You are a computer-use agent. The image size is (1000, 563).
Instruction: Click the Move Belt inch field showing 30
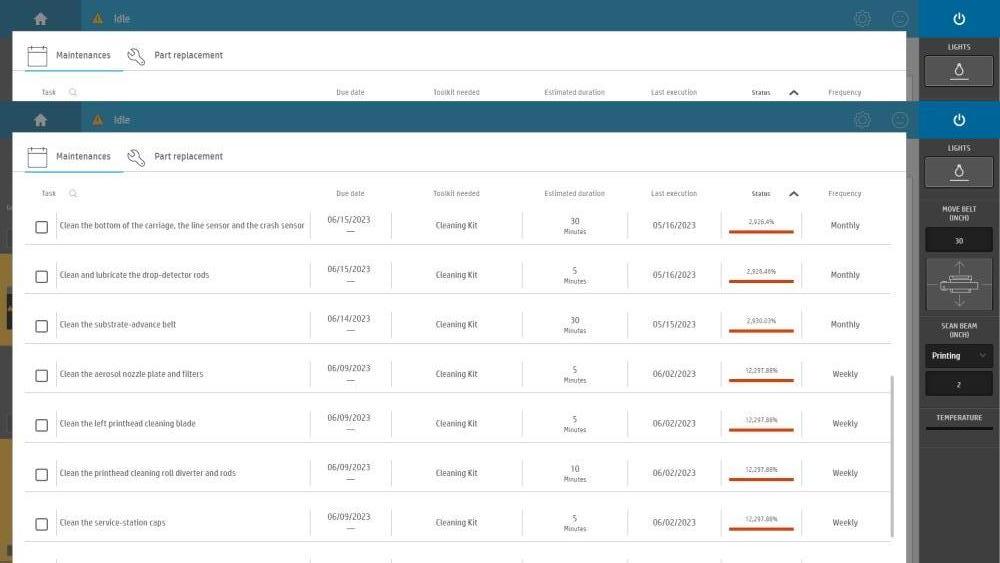click(958, 241)
